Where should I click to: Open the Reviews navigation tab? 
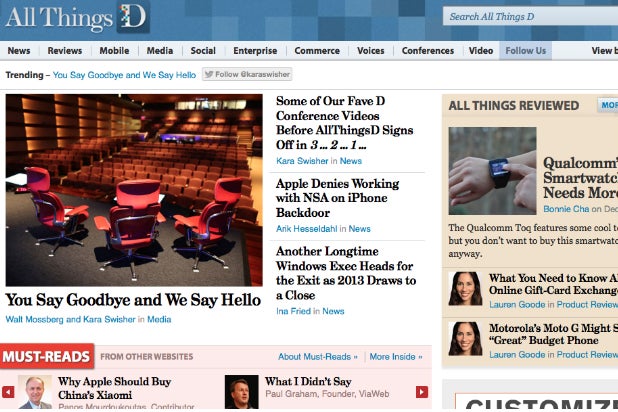65,51
